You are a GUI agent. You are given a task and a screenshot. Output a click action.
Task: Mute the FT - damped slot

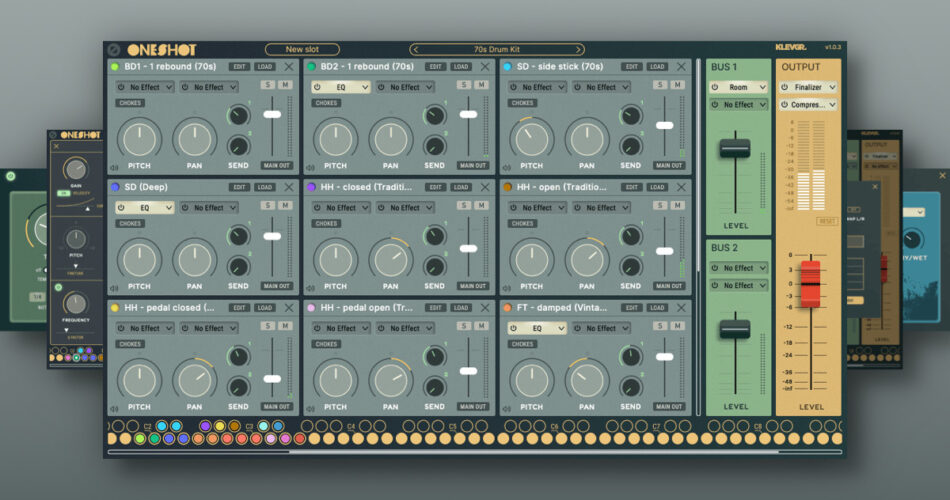(677, 326)
